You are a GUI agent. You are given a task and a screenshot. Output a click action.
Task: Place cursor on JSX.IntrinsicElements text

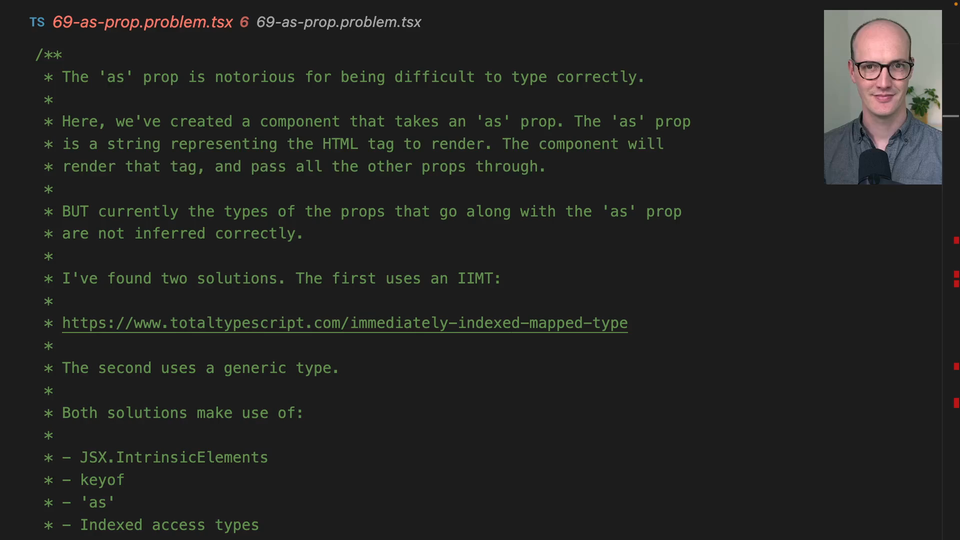[x=174, y=457]
